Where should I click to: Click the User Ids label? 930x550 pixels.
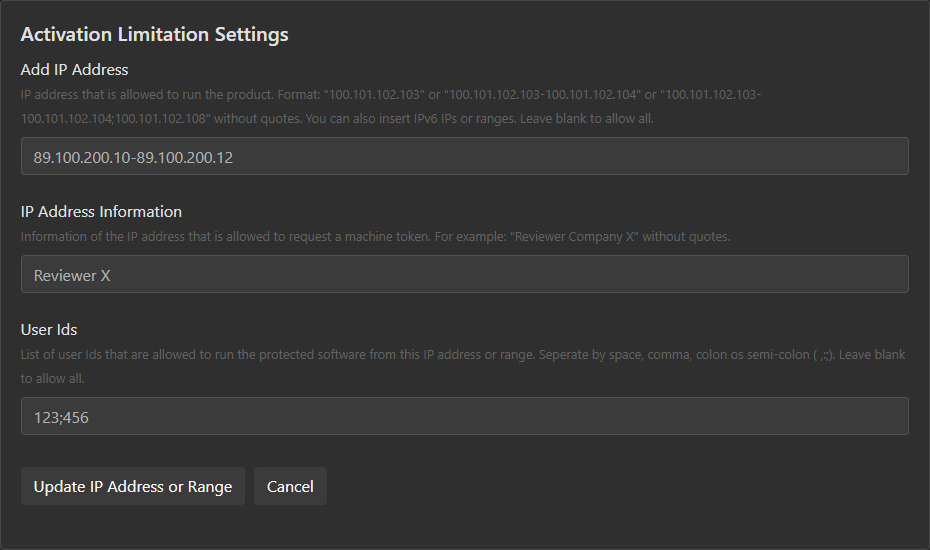click(x=49, y=329)
